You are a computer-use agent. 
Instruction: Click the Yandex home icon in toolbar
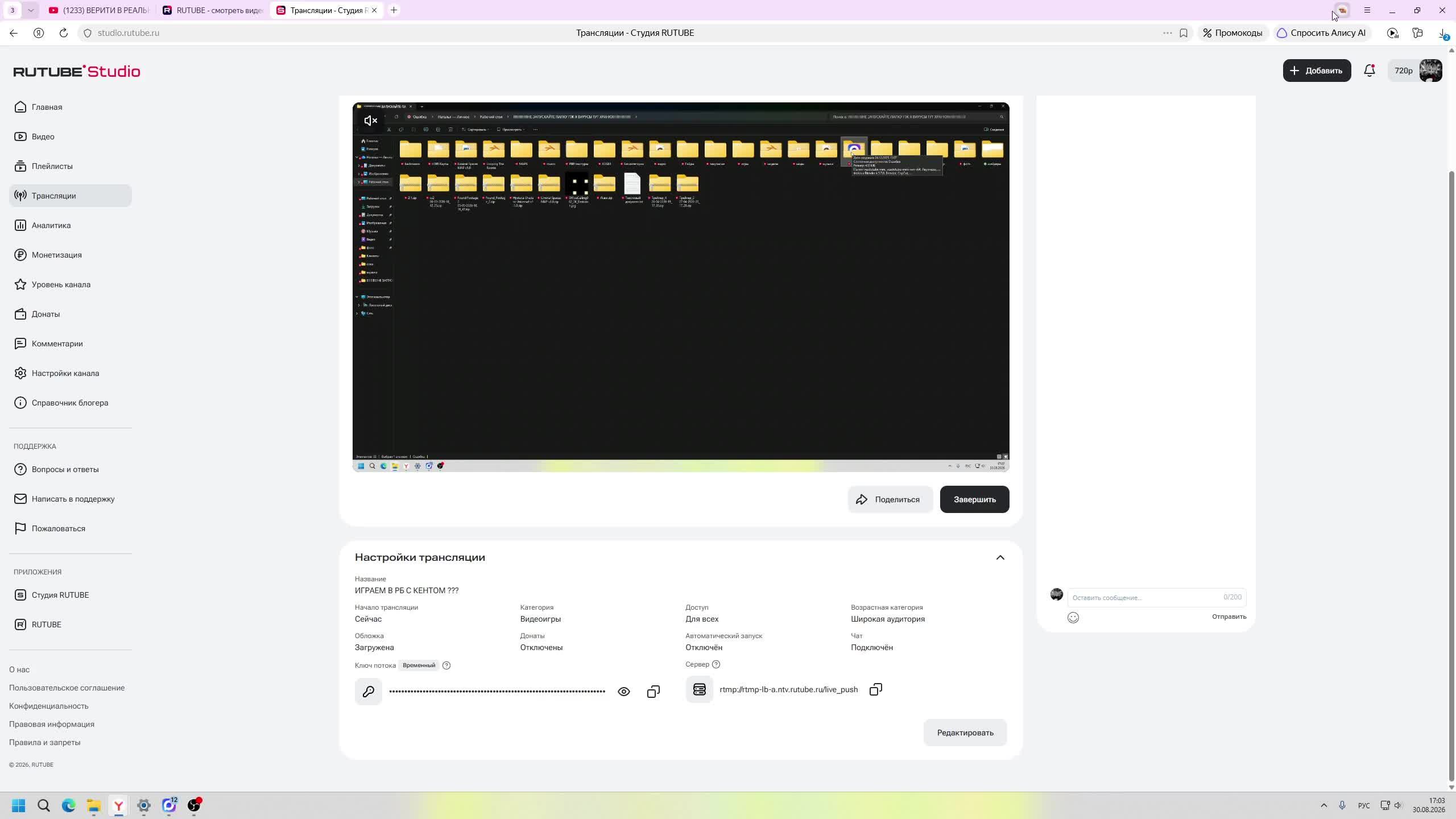(x=39, y=33)
